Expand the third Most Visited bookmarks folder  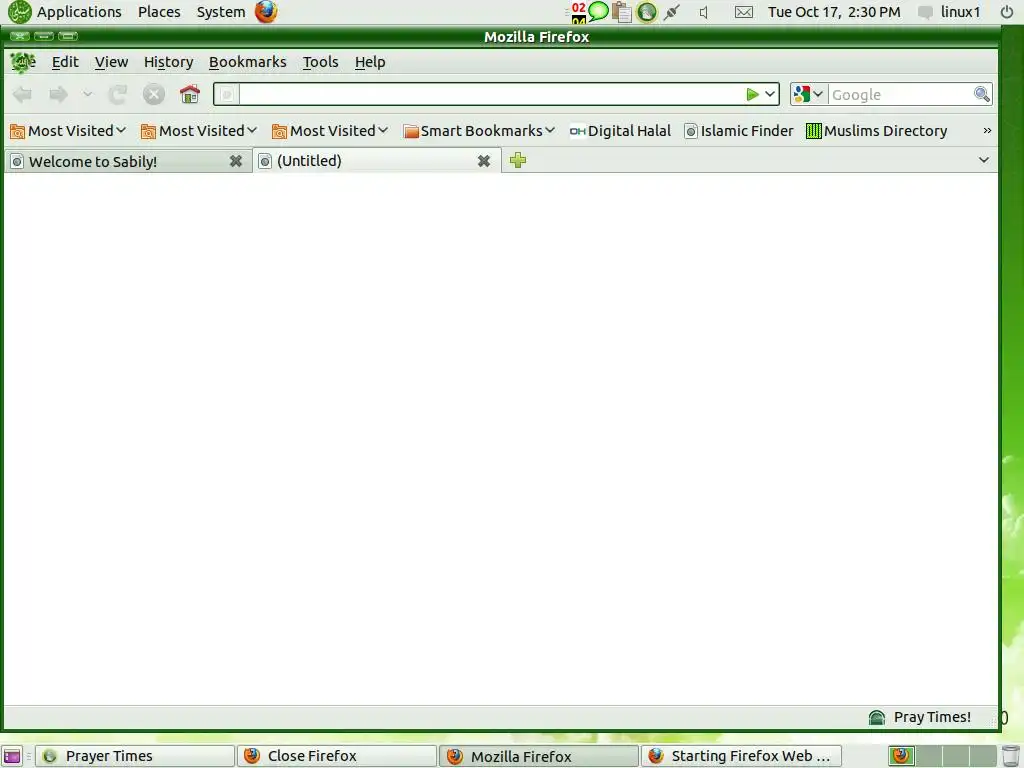tap(330, 131)
